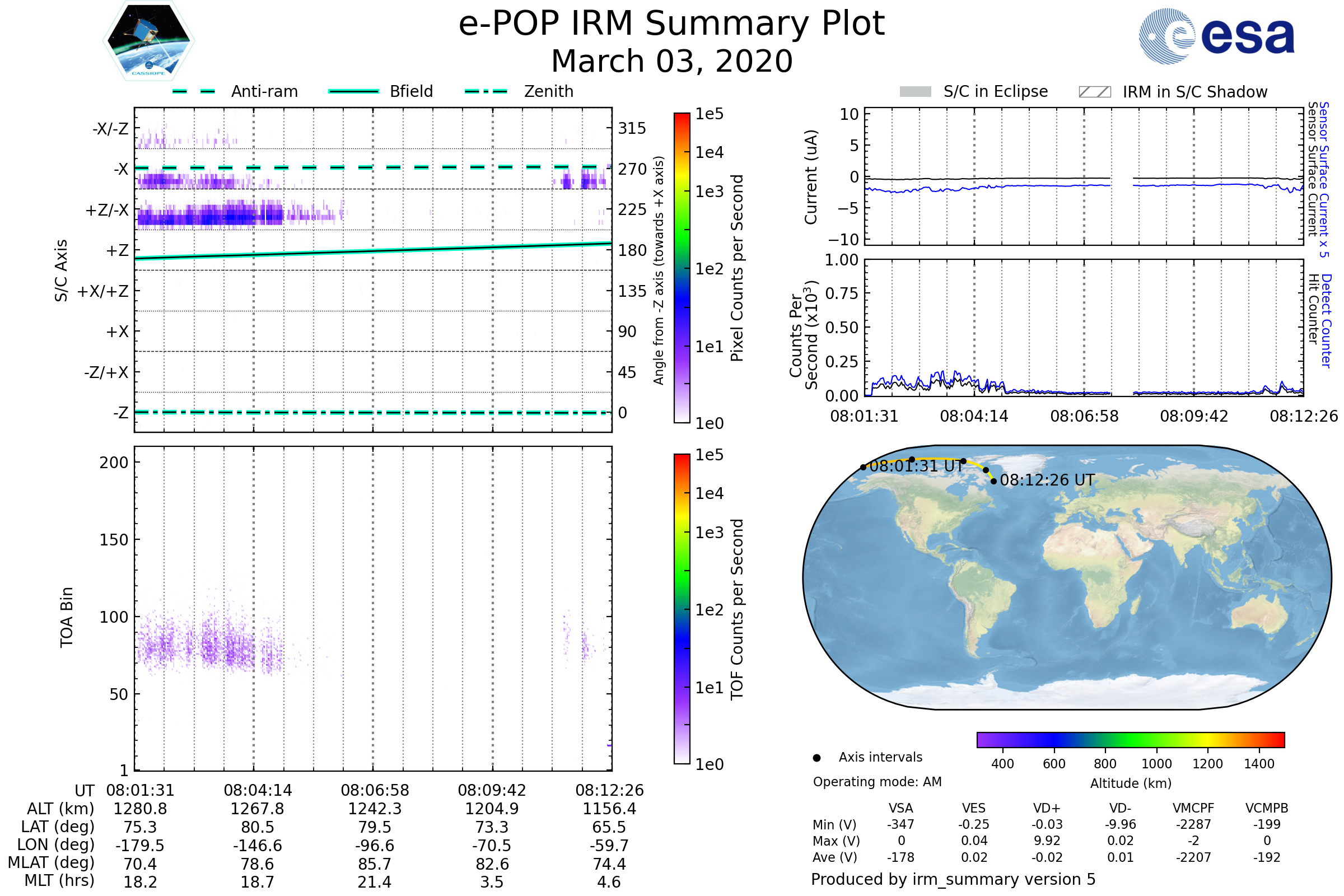Click the Operating mode: AM text
Viewport: 1344px width, 896px height.
point(877,782)
